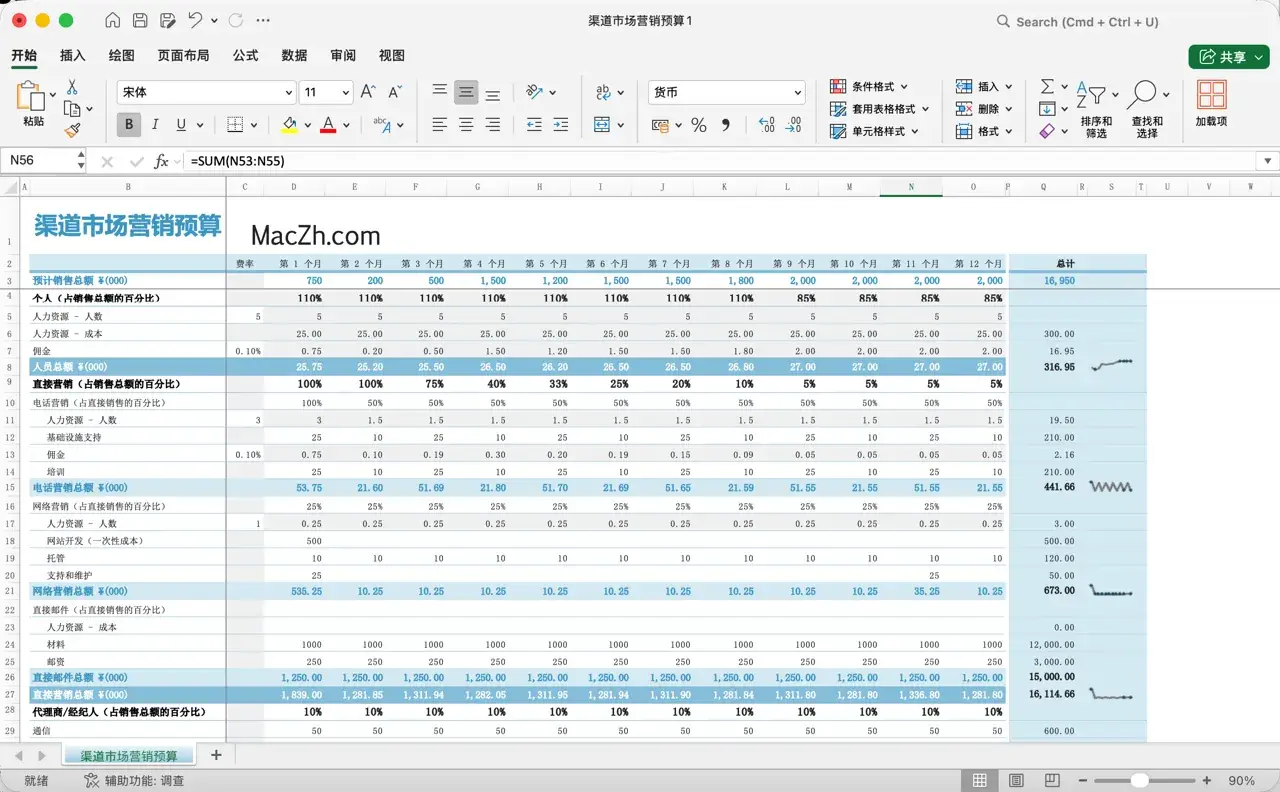Open the 数据 ribbon tab
The width and height of the screenshot is (1280, 792).
(294, 55)
